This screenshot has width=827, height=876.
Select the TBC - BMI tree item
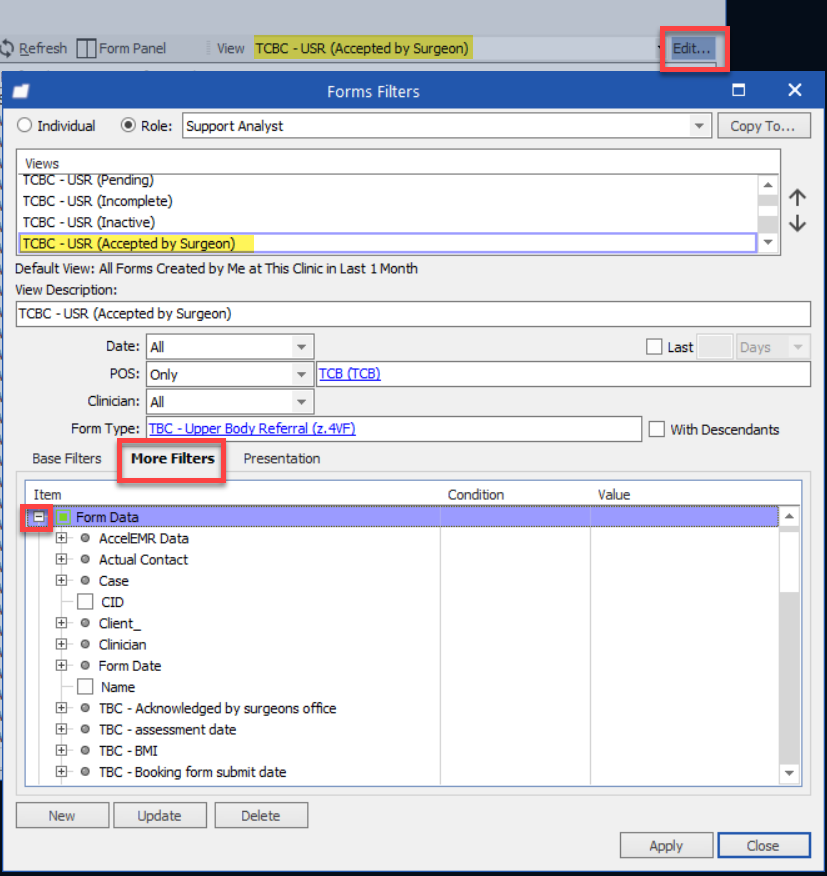pos(128,751)
